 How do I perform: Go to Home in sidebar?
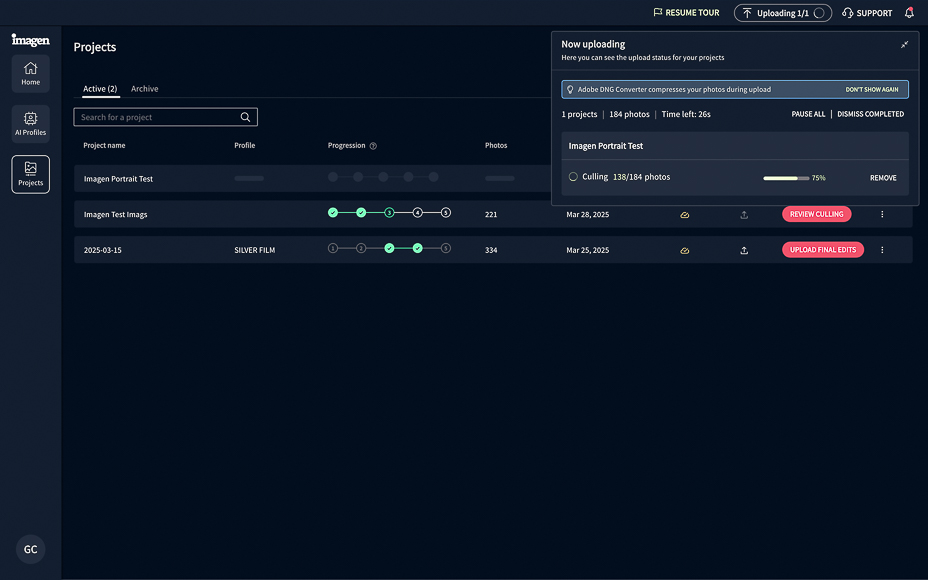coord(30,73)
